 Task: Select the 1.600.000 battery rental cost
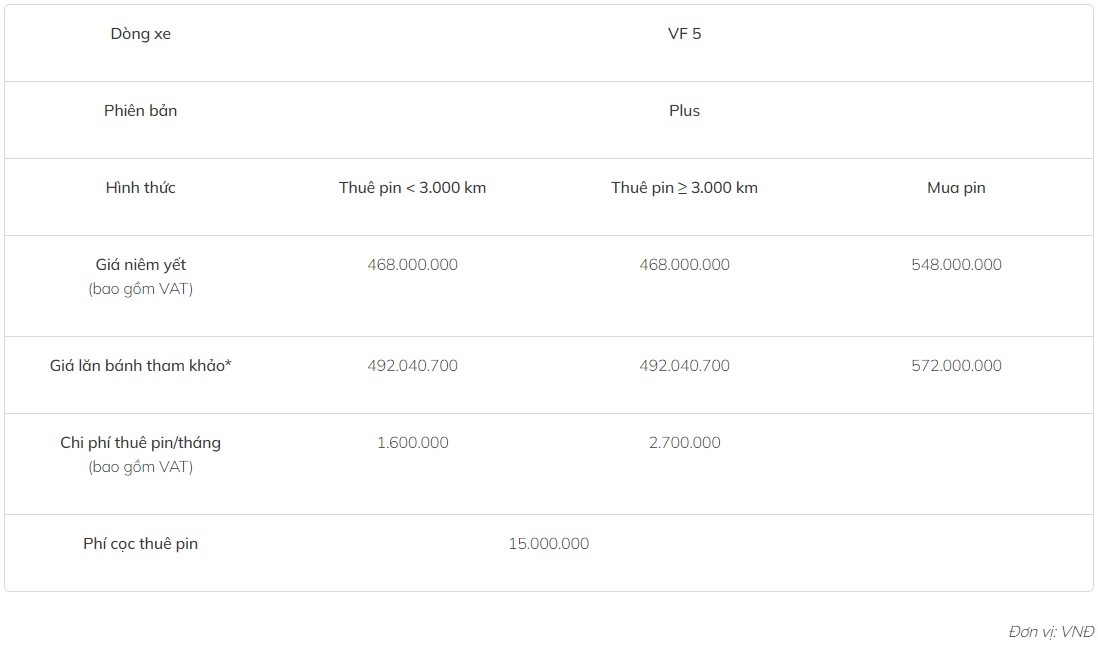coord(412,443)
